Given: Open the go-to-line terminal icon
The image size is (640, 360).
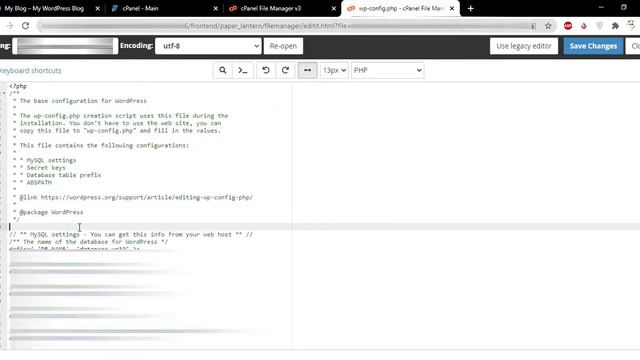Looking at the screenshot, I should 243,70.
